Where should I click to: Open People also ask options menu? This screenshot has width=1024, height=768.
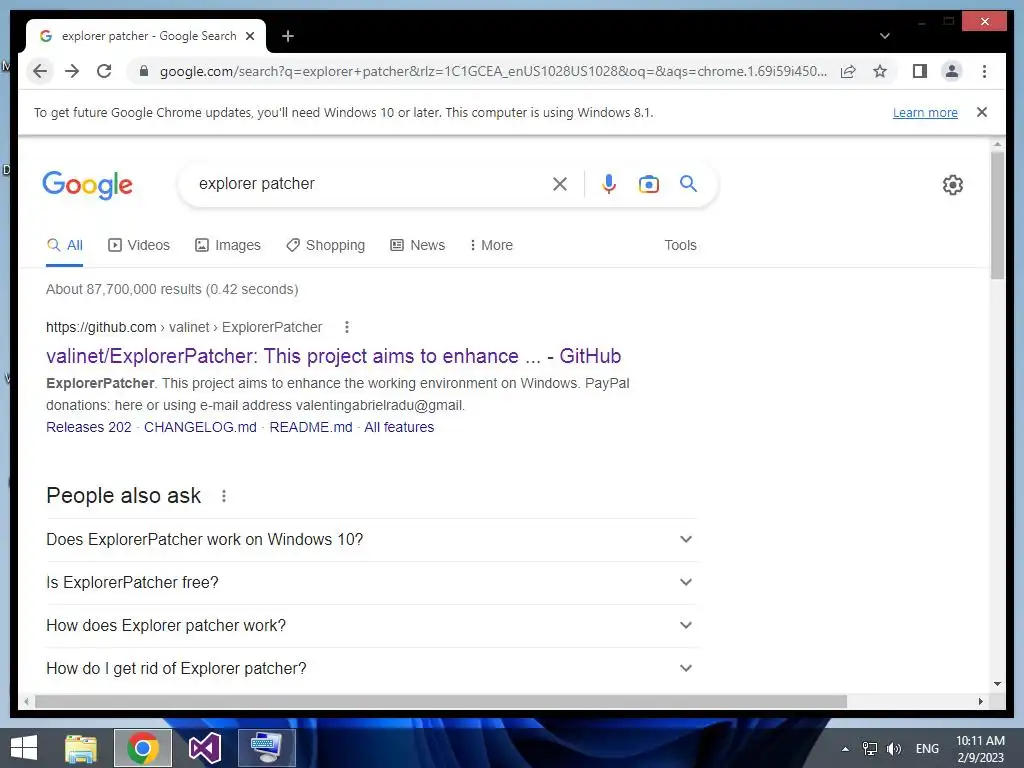pyautogui.click(x=224, y=496)
